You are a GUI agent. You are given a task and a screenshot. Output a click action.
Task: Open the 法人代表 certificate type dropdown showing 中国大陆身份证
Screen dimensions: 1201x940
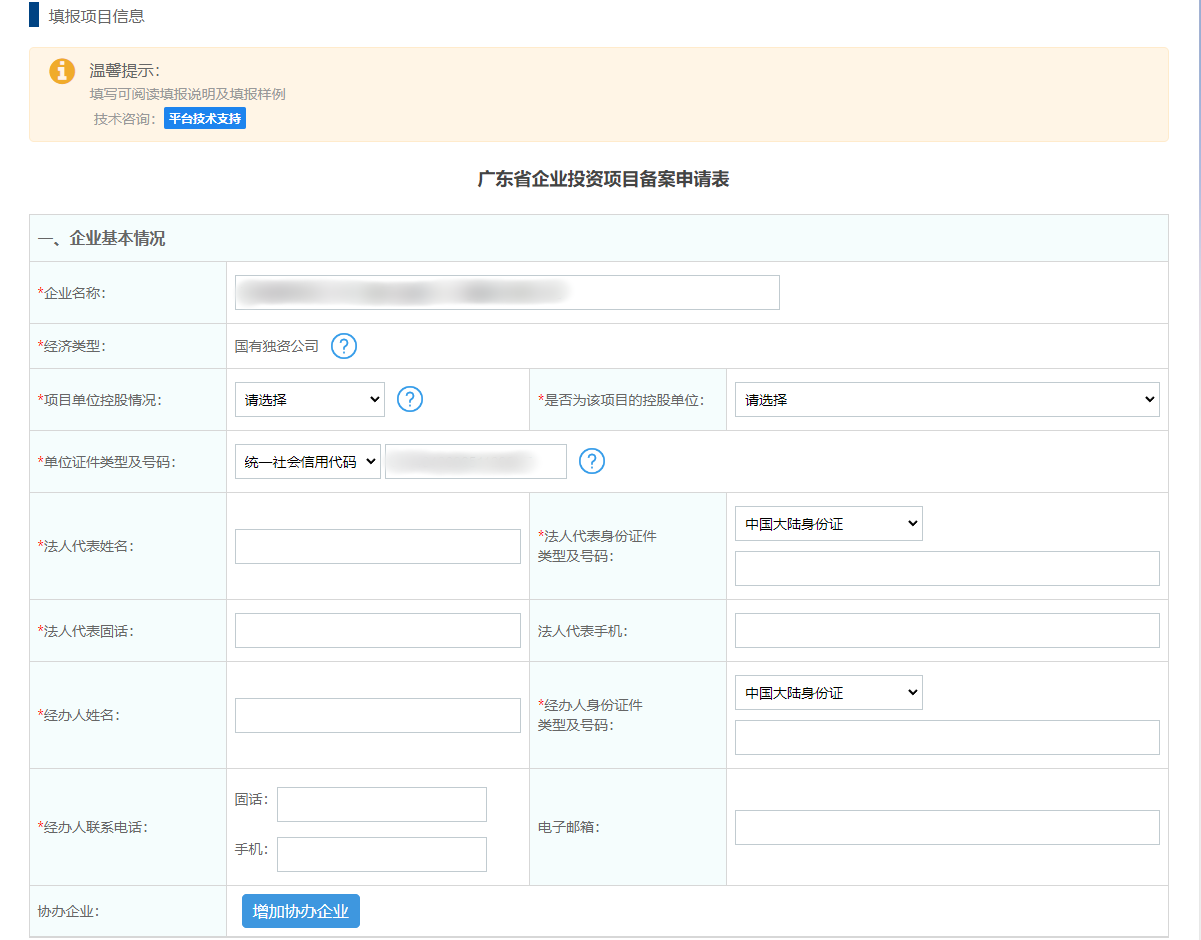point(828,523)
